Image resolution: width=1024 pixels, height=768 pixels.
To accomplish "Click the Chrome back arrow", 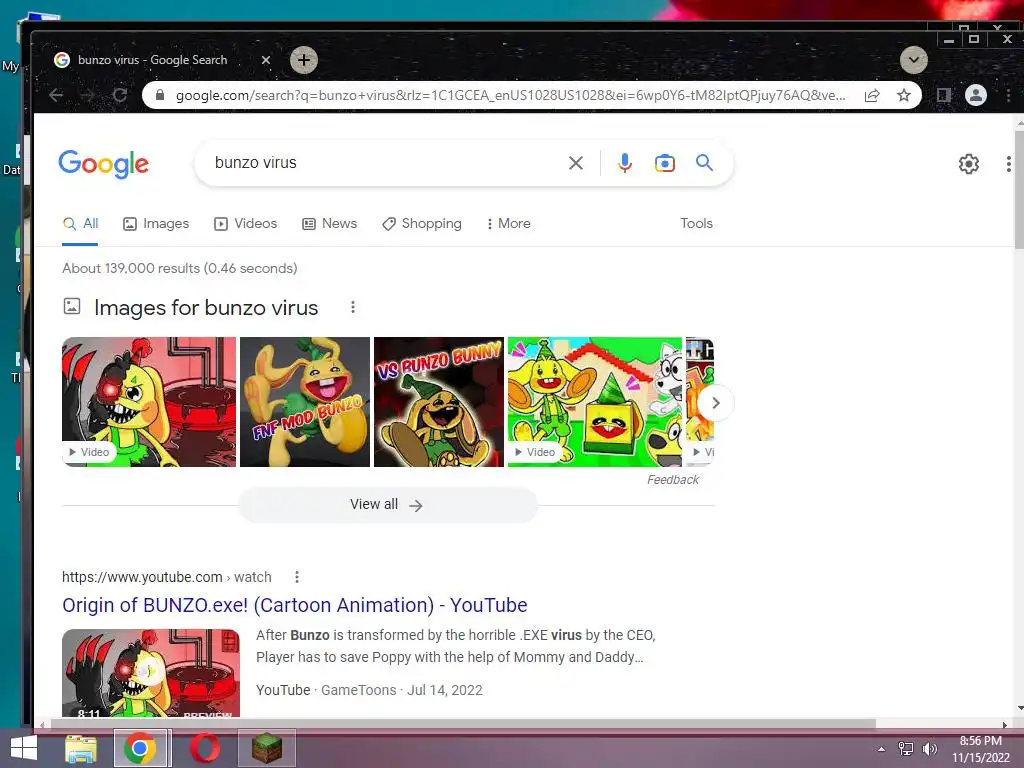I will [56, 95].
